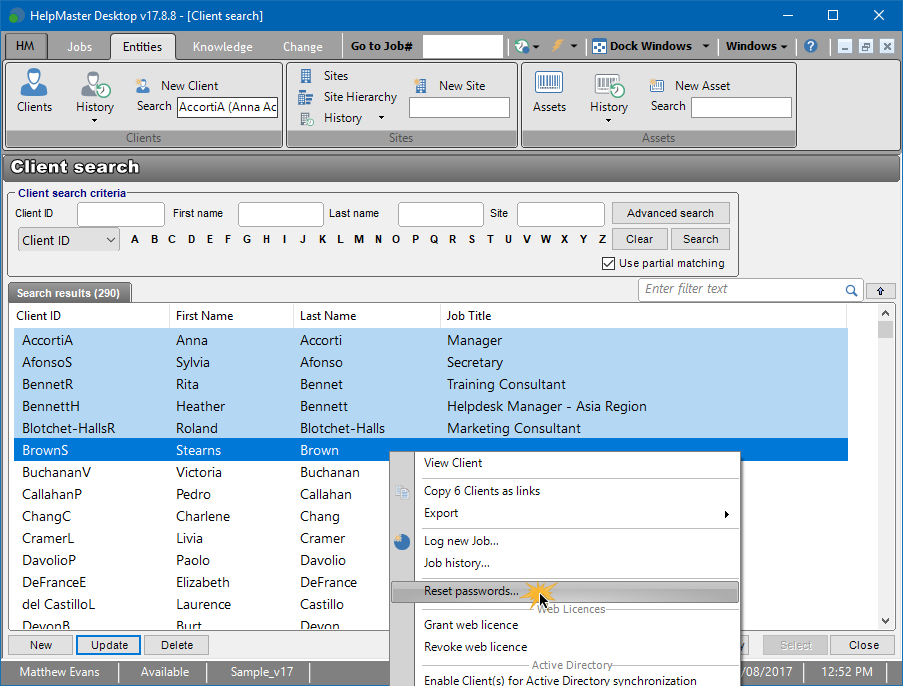This screenshot has height=686, width=903.
Task: Expand the Client ID sort dropdown
Action: (111, 240)
